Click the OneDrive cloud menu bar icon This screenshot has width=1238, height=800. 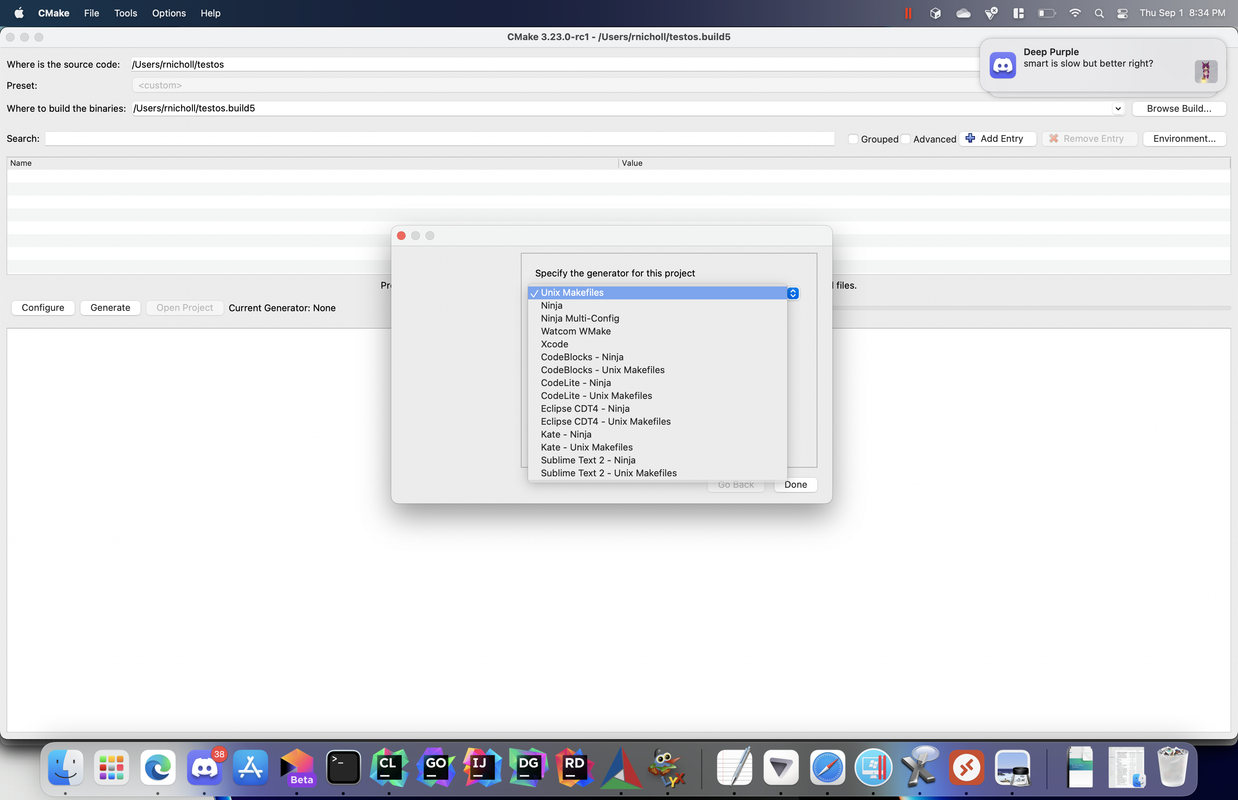tap(963, 13)
